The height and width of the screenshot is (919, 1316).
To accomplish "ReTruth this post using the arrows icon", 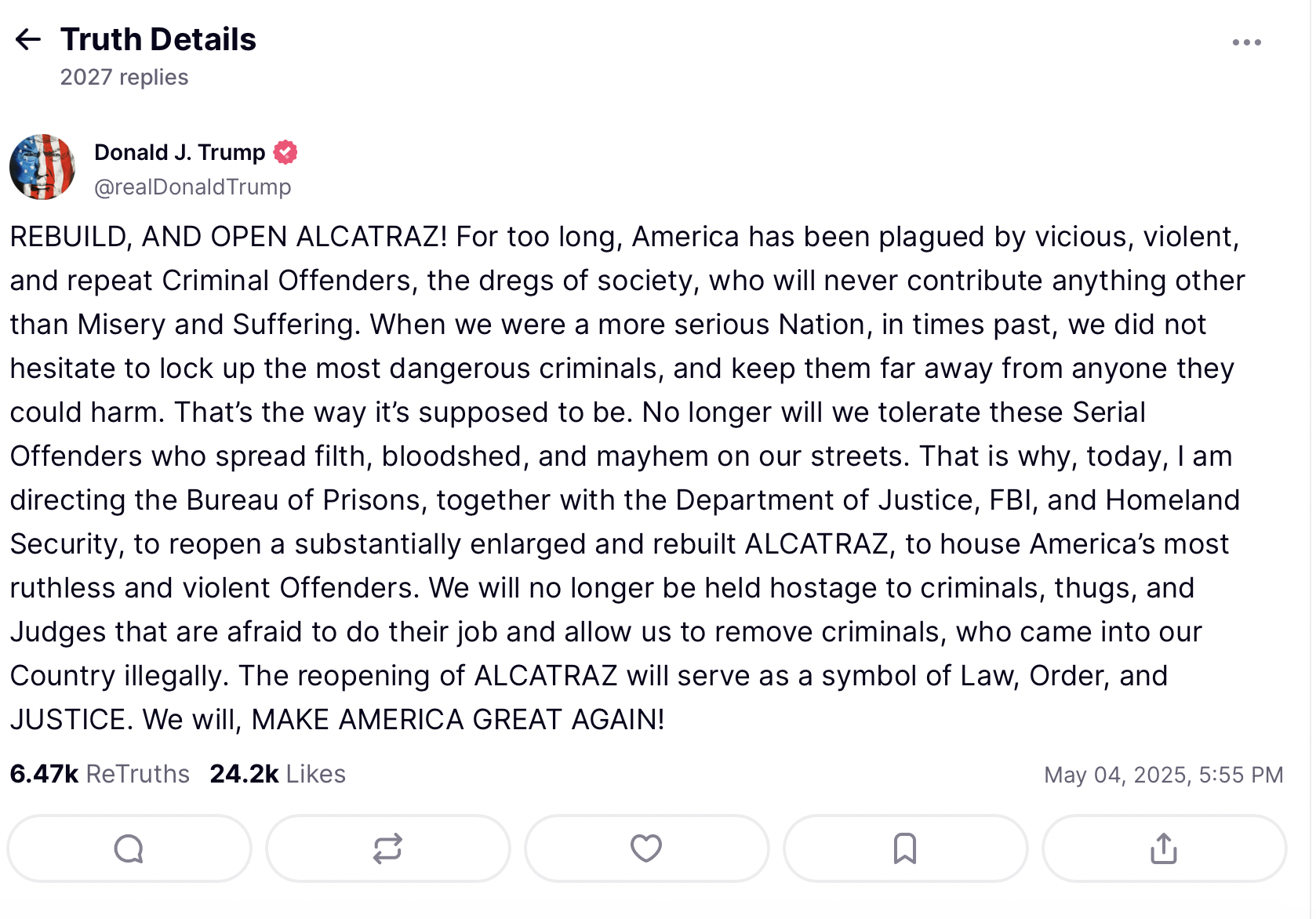I will point(387,848).
